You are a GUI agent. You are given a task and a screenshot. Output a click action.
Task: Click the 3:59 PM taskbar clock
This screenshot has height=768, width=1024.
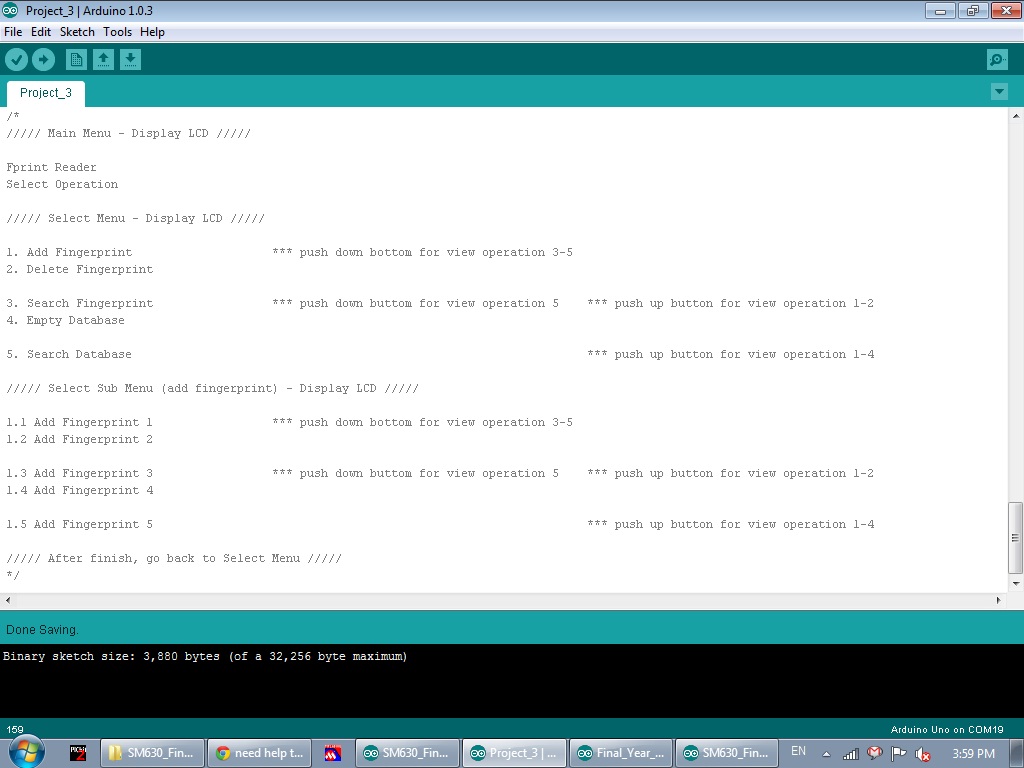tap(973, 753)
